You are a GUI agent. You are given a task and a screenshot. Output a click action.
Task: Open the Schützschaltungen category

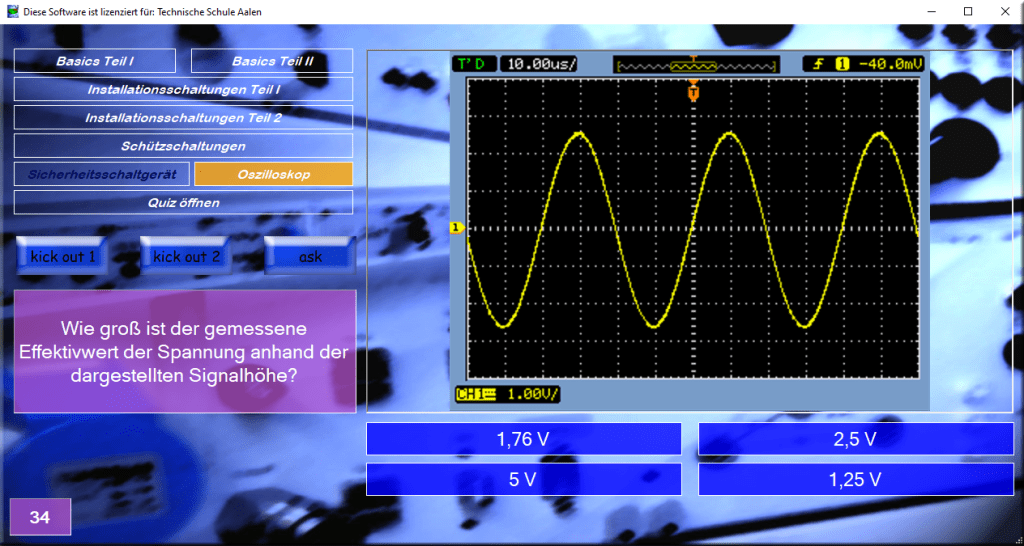[183, 146]
